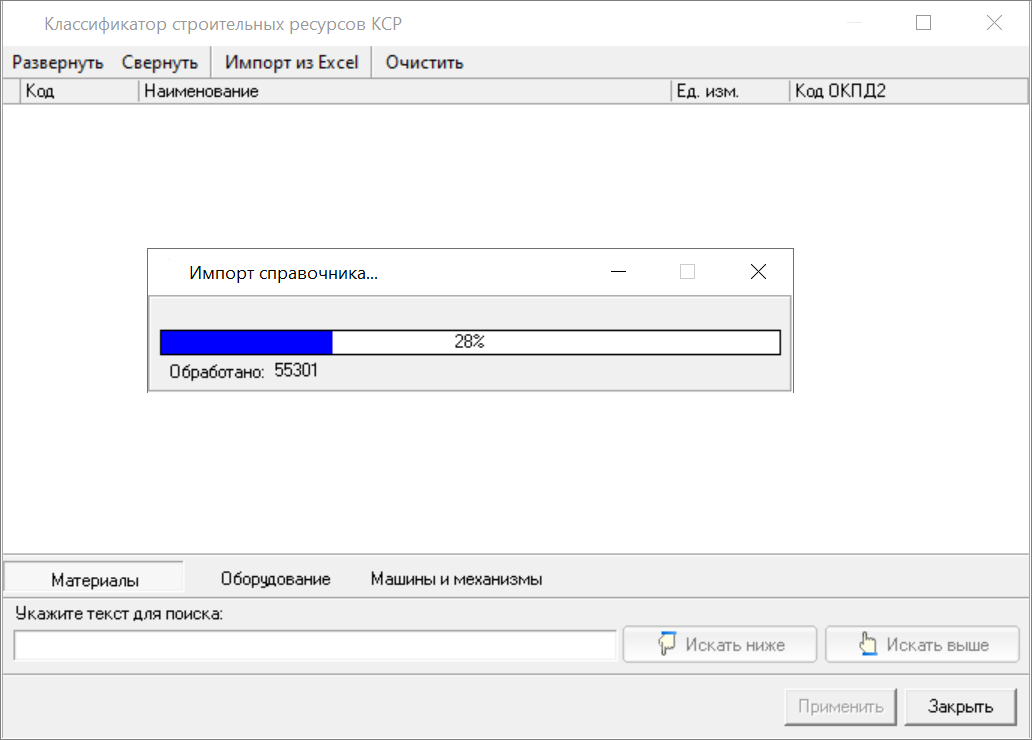Switch to the Материалы tab
1032x740 pixels.
(95, 579)
